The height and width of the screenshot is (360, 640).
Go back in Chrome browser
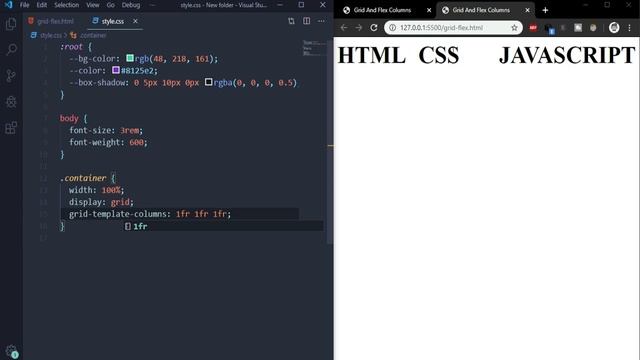tap(344, 27)
